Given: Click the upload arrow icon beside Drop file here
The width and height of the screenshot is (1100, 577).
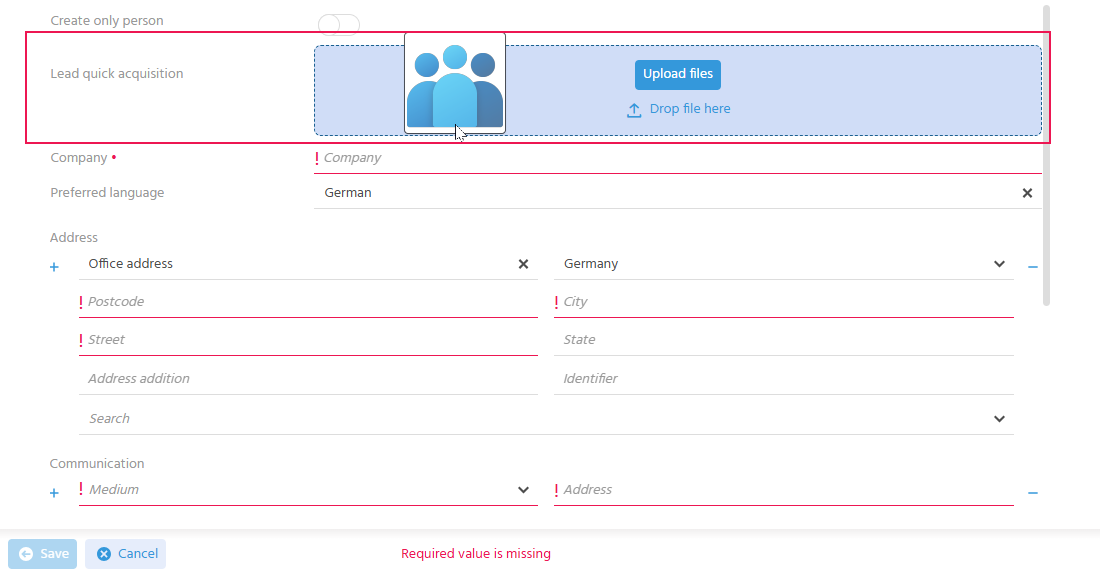Looking at the screenshot, I should point(634,110).
